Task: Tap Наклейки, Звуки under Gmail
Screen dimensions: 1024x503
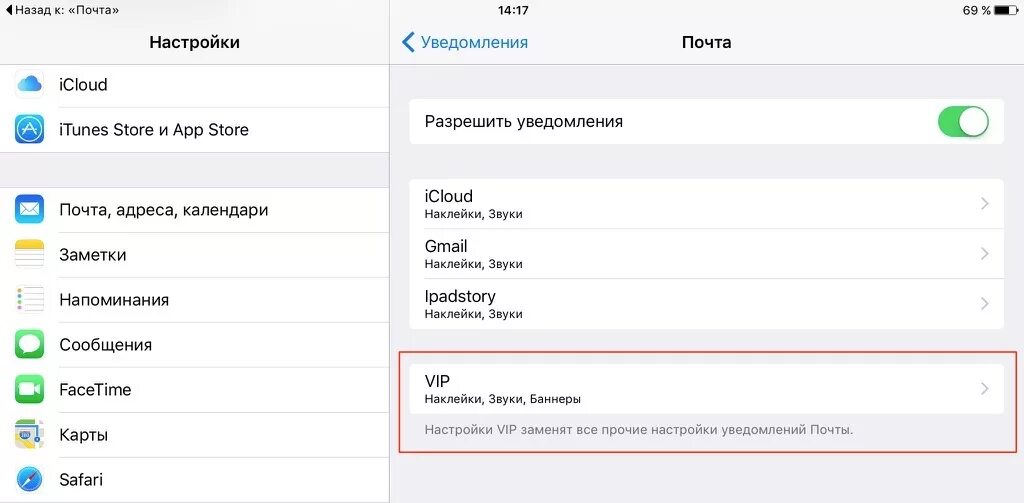Action: 473,265
